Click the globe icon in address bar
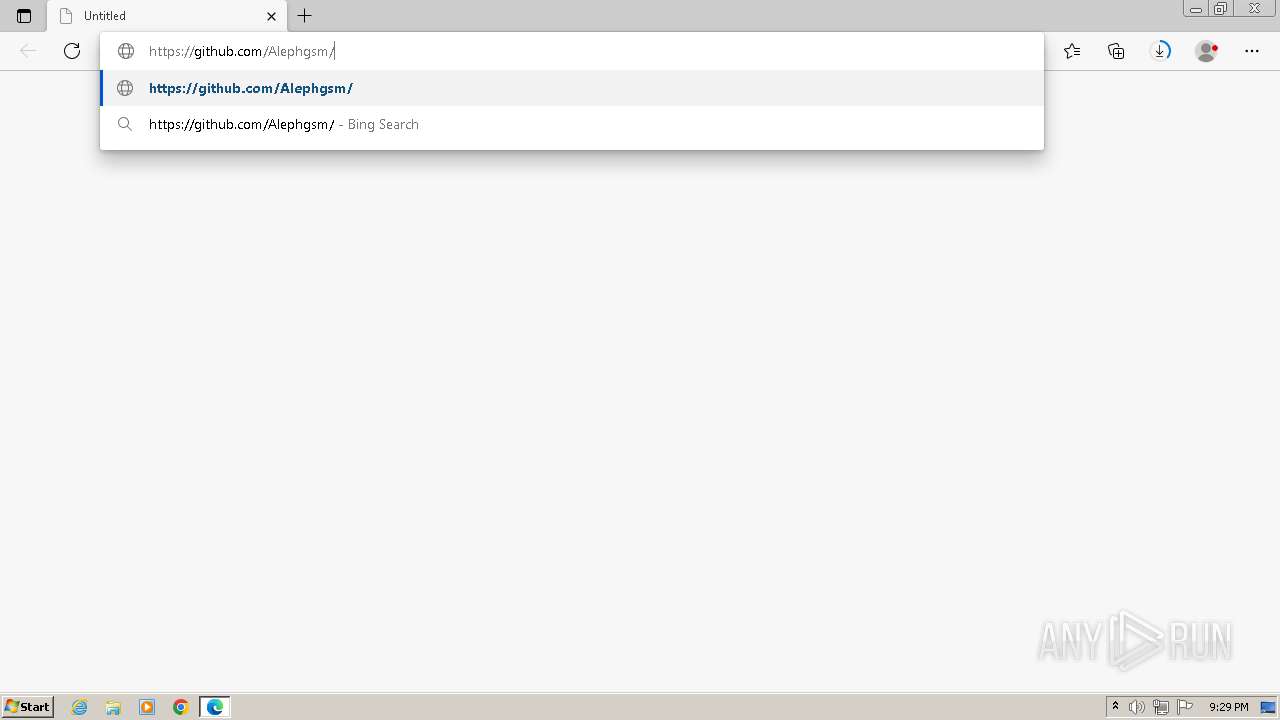This screenshot has height=720, width=1280. click(126, 51)
